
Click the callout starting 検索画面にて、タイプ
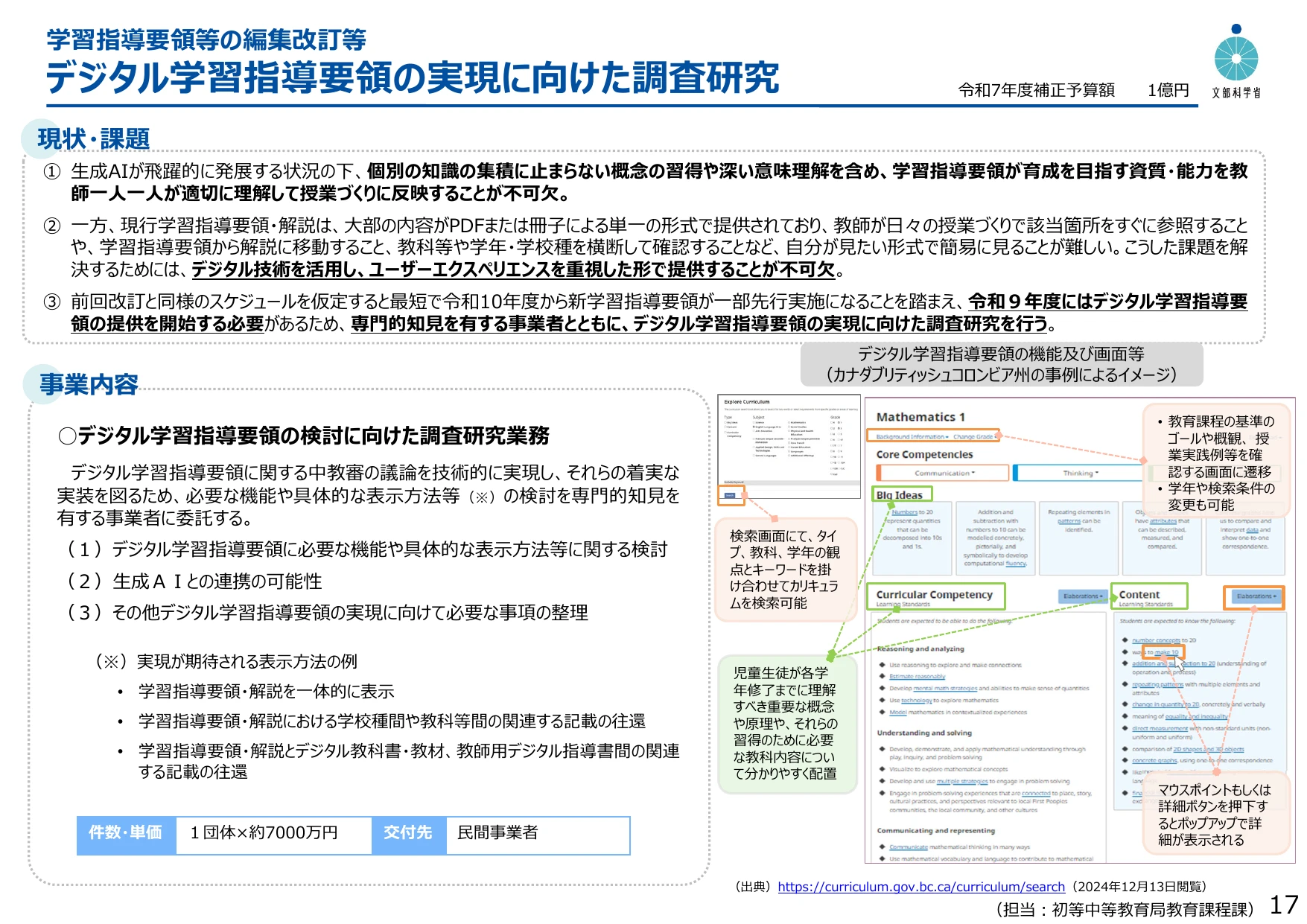[785, 570]
